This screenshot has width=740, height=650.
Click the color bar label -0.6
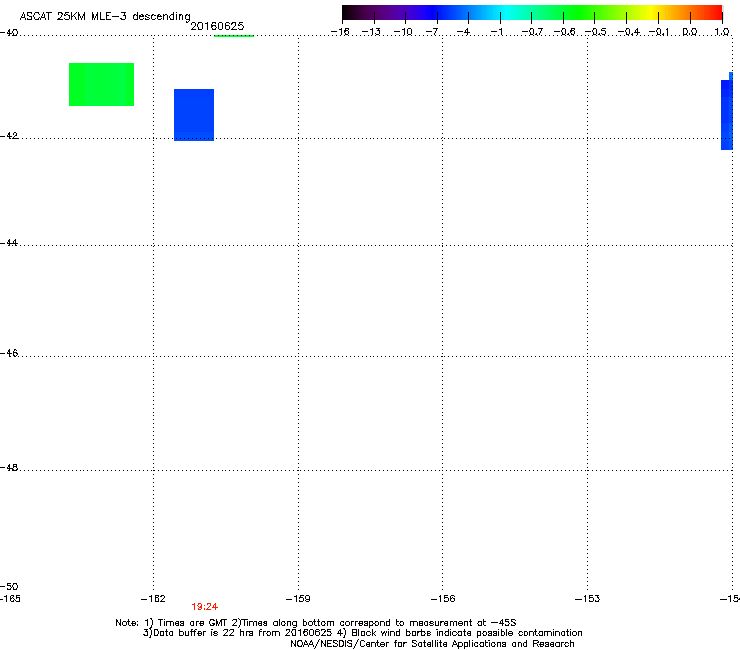pyautogui.click(x=564, y=32)
